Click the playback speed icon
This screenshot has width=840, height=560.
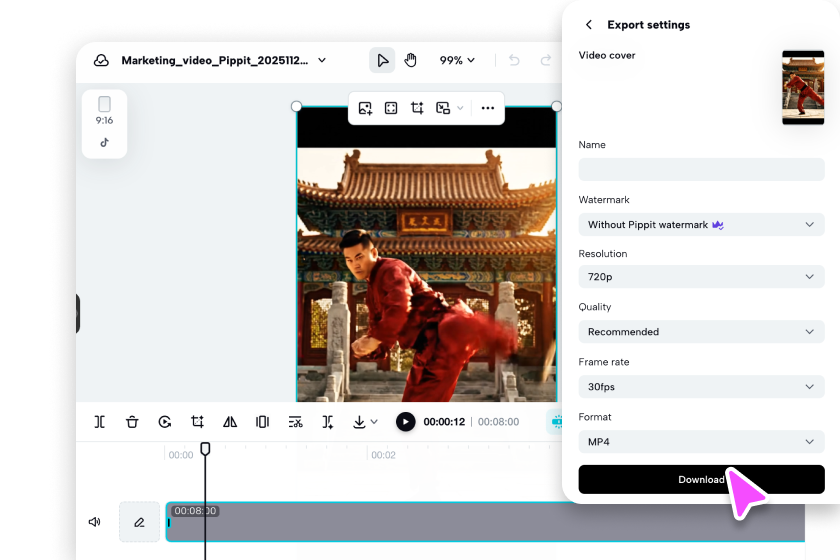click(x=164, y=422)
